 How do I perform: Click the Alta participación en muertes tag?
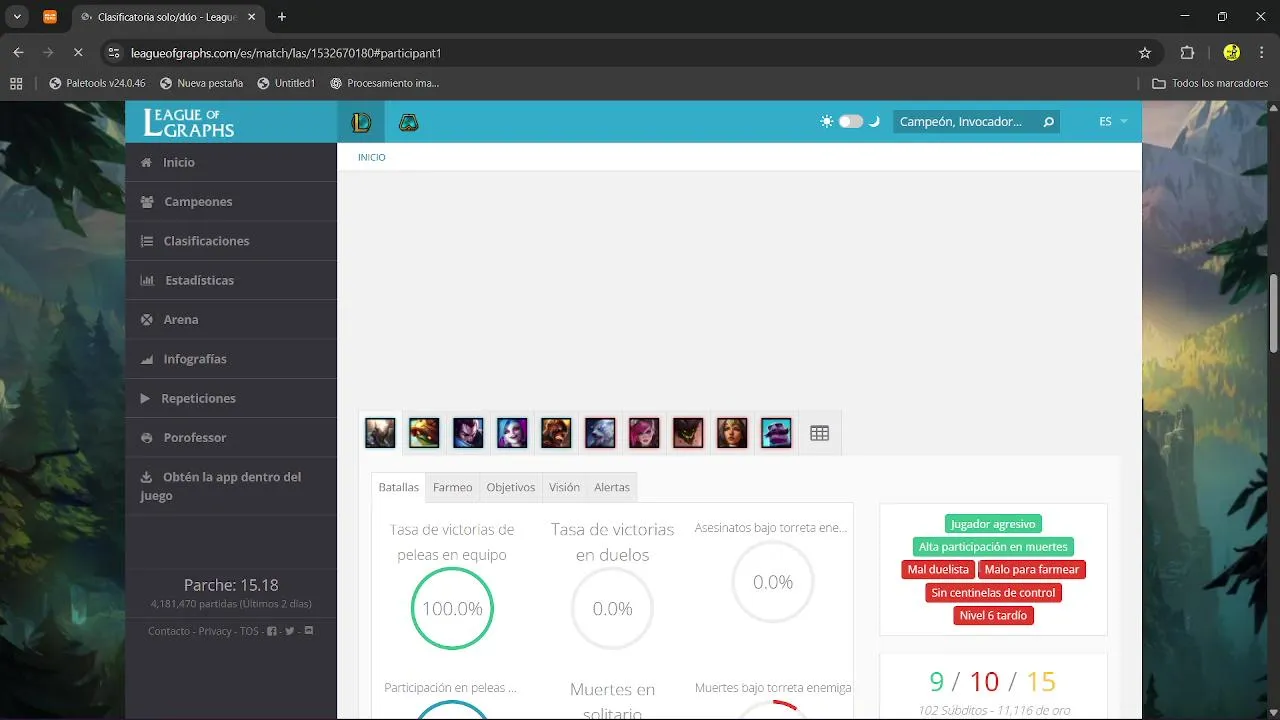pyautogui.click(x=993, y=547)
